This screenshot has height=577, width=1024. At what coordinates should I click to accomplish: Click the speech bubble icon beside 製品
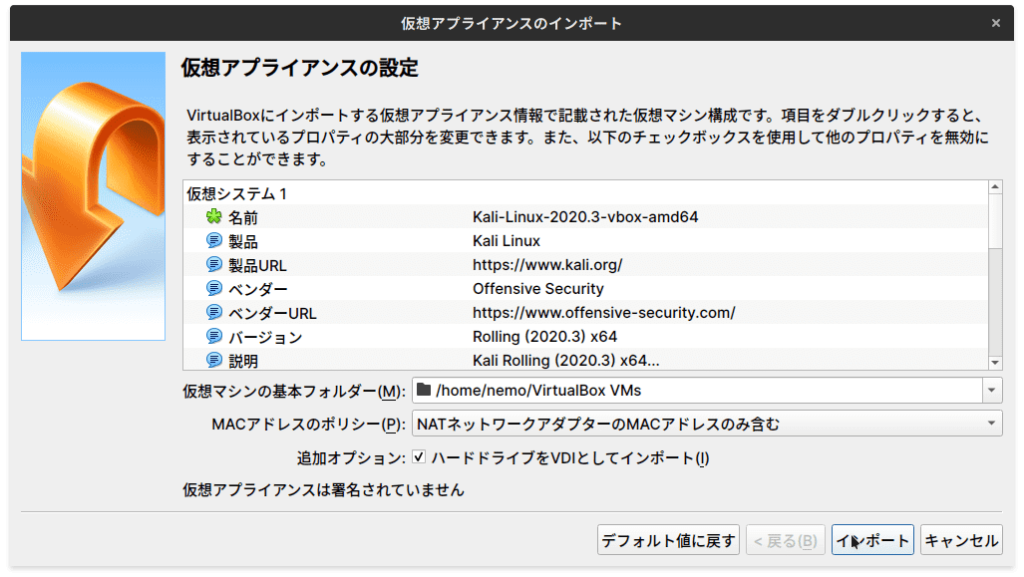pyautogui.click(x=214, y=240)
